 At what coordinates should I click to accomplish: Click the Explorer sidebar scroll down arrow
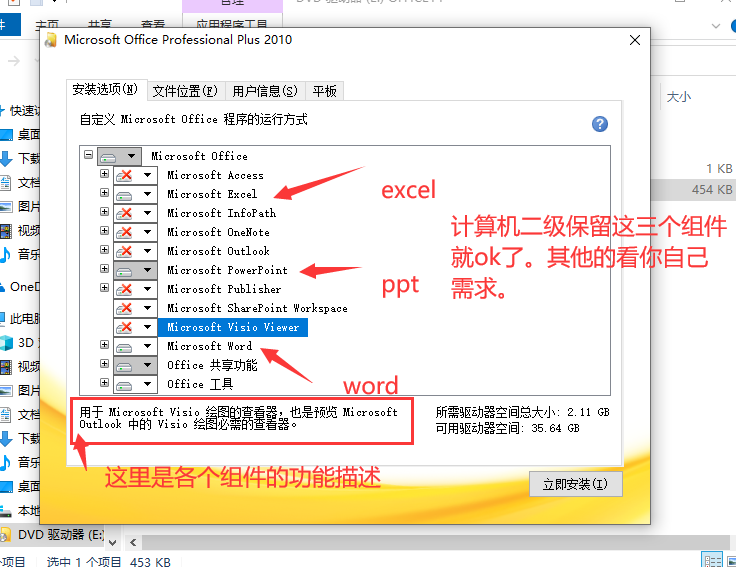pos(113,543)
